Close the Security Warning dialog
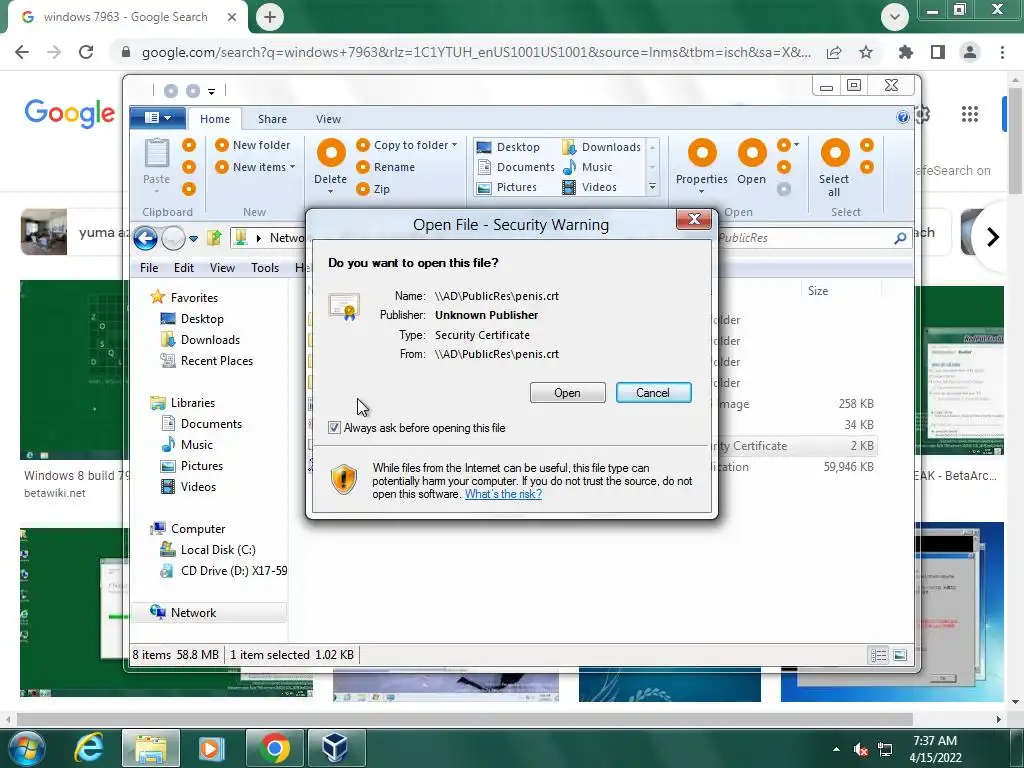Viewport: 1024px width, 768px height. point(694,219)
